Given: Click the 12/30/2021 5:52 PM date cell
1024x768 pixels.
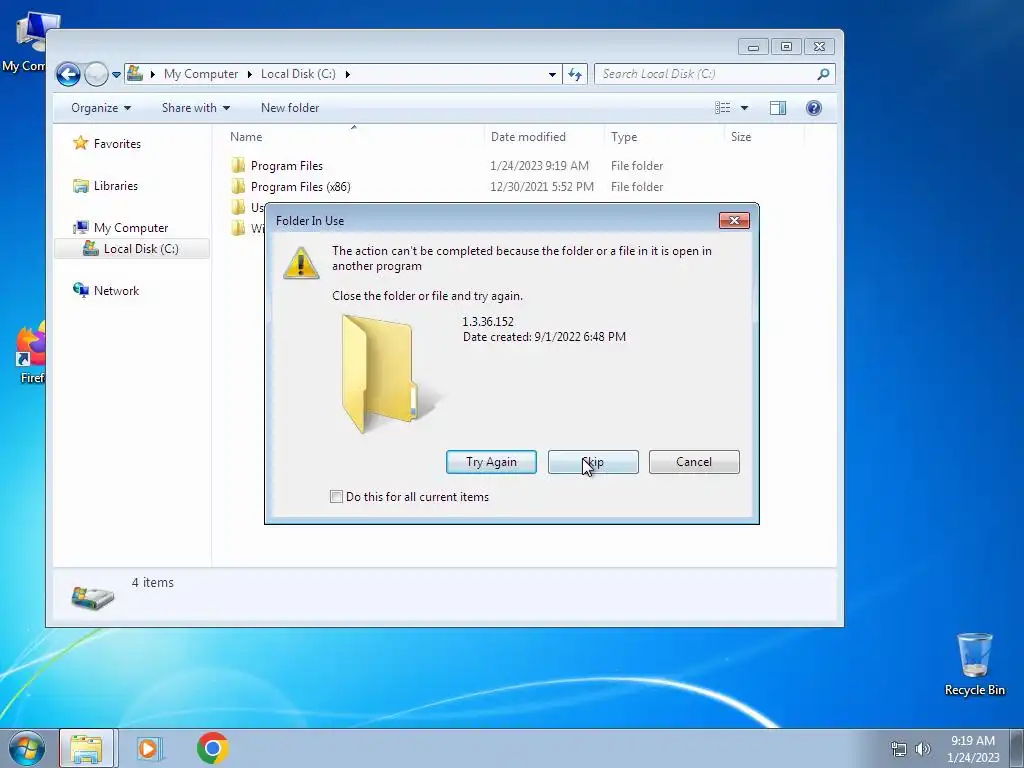Looking at the screenshot, I should [x=542, y=187].
